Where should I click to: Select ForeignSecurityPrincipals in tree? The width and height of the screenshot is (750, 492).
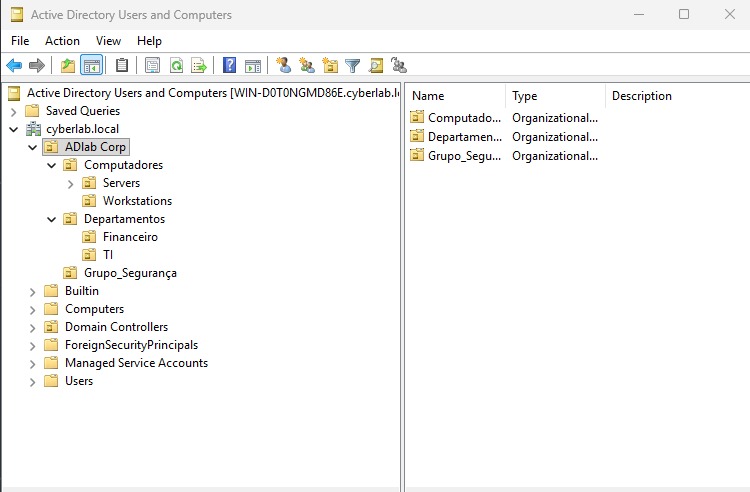click(131, 345)
